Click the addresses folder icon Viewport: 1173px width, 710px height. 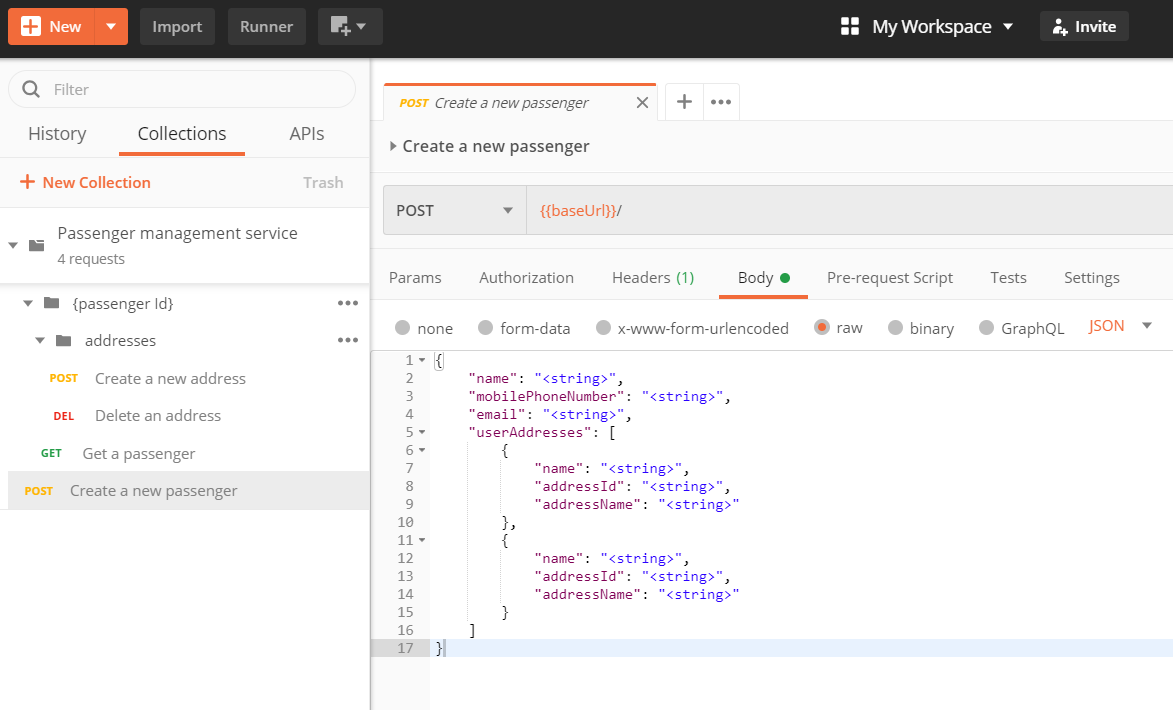pyautogui.click(x=64, y=340)
